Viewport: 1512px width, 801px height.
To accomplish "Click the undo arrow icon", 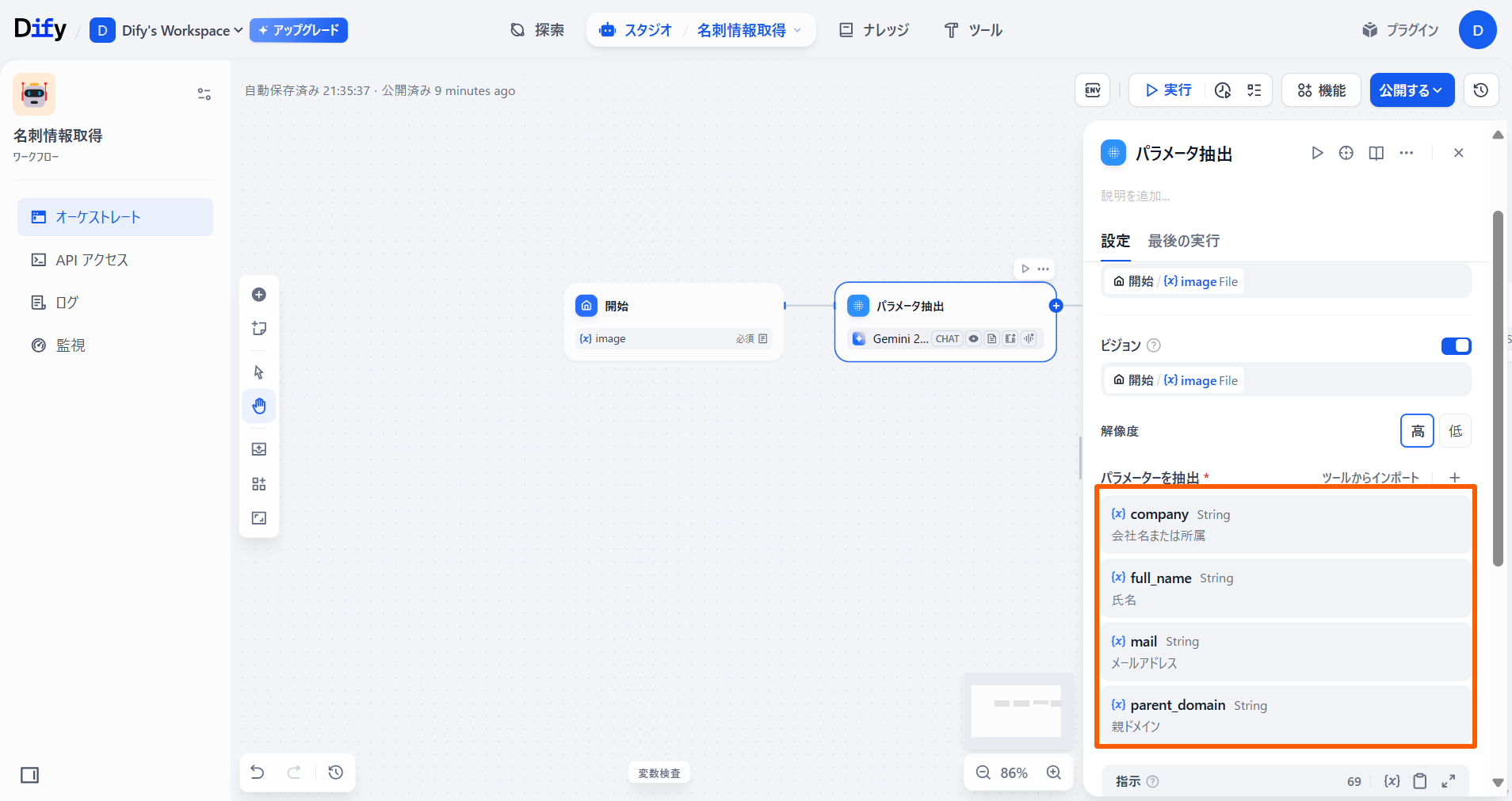I will pyautogui.click(x=258, y=772).
